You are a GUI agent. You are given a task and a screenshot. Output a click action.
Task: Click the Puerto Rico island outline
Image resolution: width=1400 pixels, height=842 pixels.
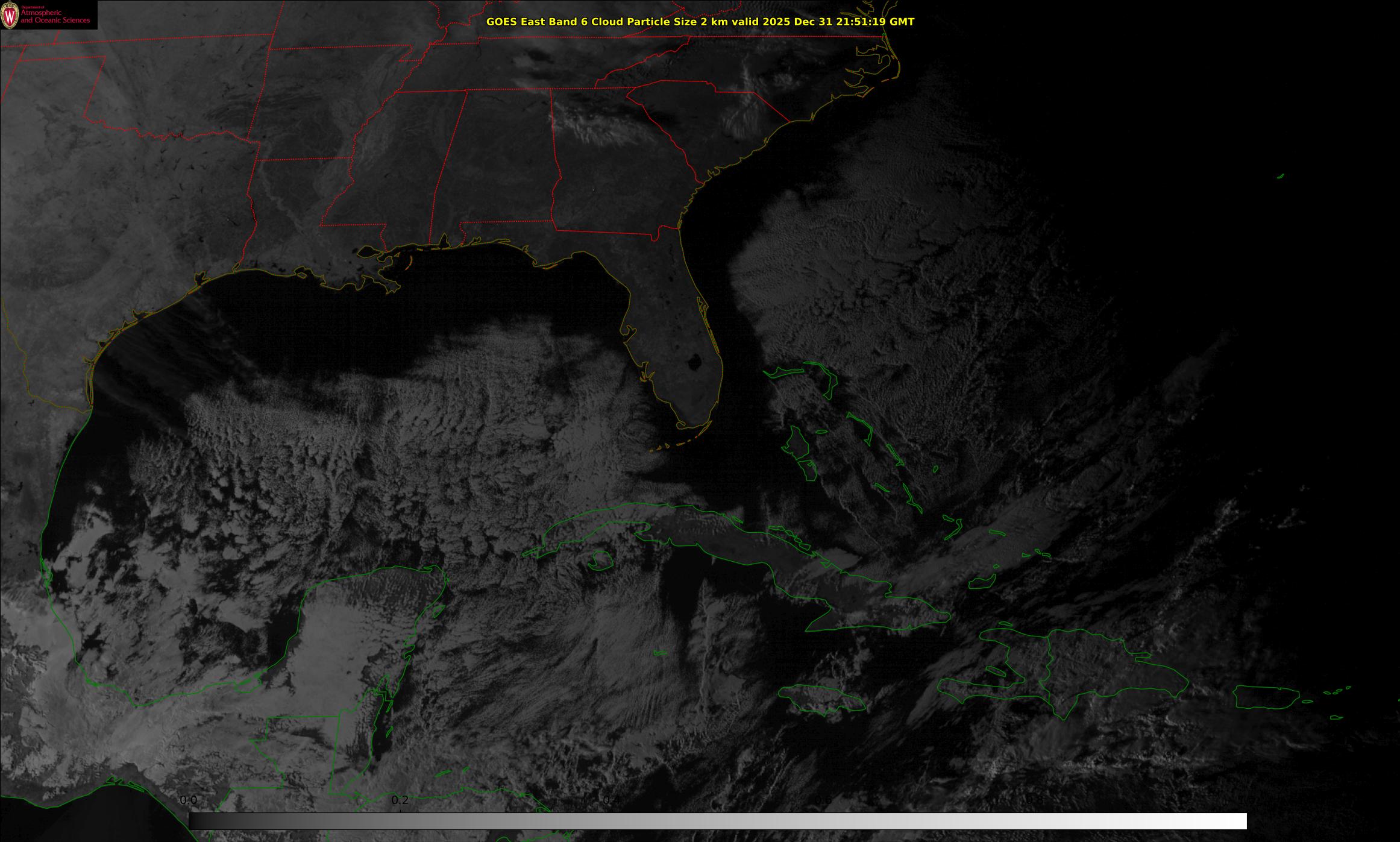point(1266,697)
